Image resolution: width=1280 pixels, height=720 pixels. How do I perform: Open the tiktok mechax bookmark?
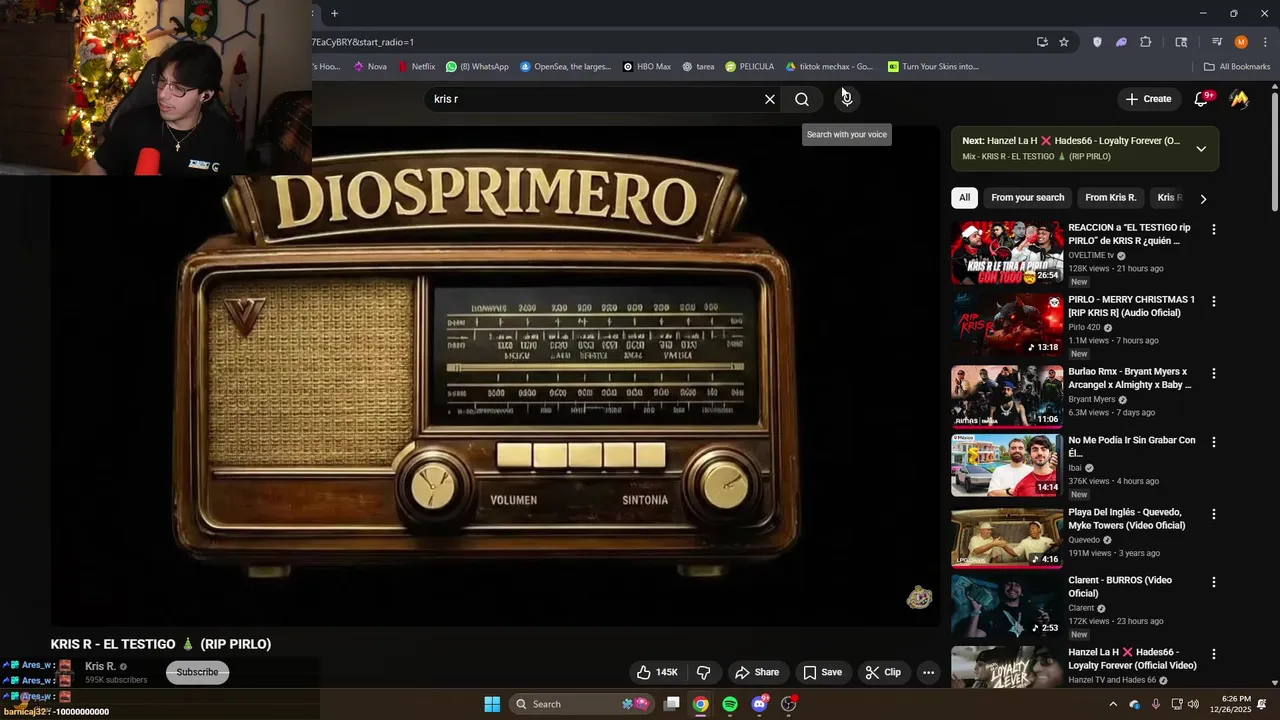click(829, 67)
